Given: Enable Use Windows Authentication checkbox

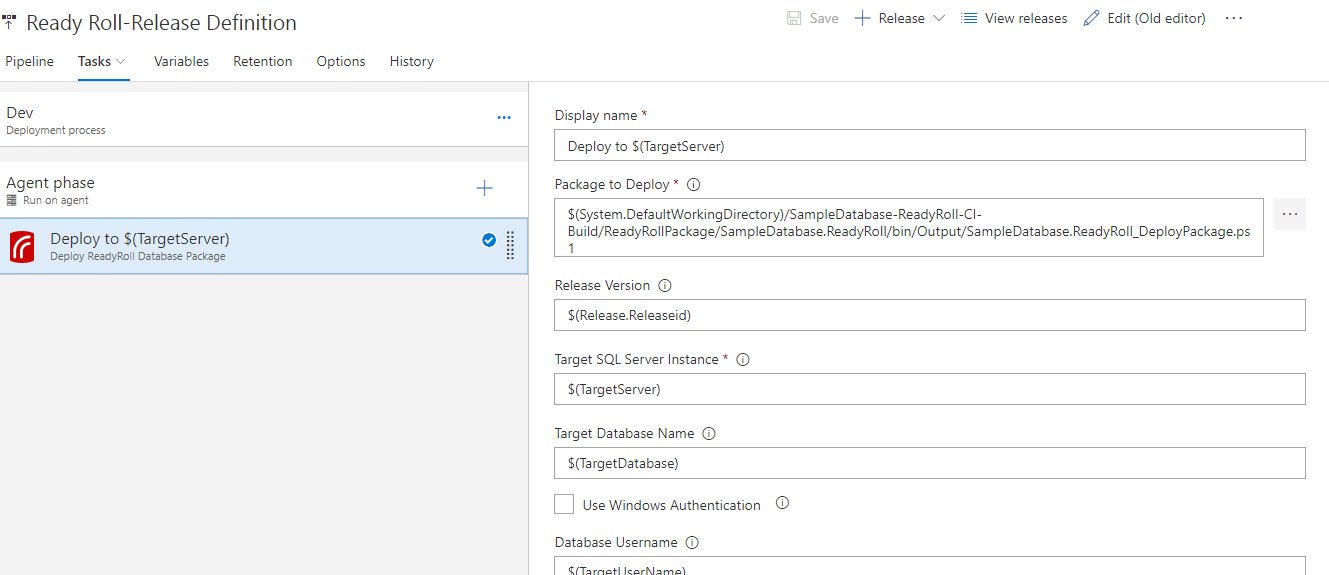Looking at the screenshot, I should [564, 504].
